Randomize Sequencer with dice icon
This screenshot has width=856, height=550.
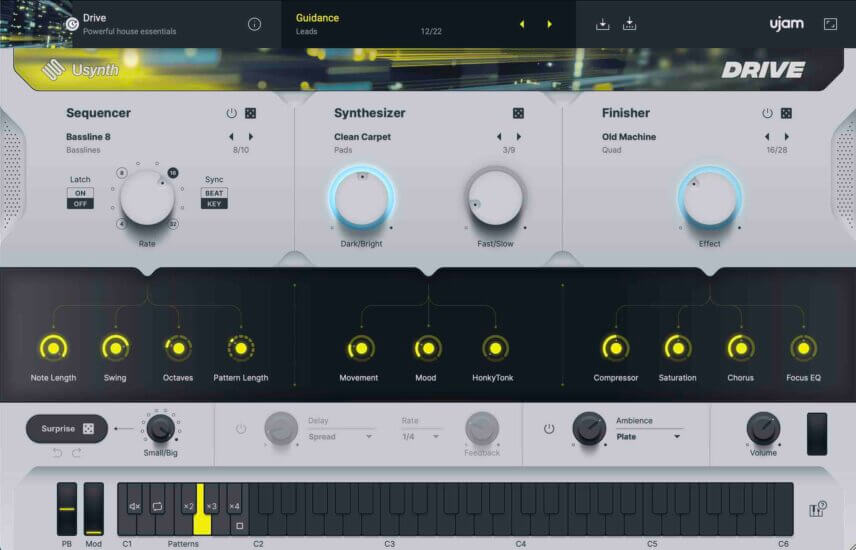pyautogui.click(x=251, y=113)
